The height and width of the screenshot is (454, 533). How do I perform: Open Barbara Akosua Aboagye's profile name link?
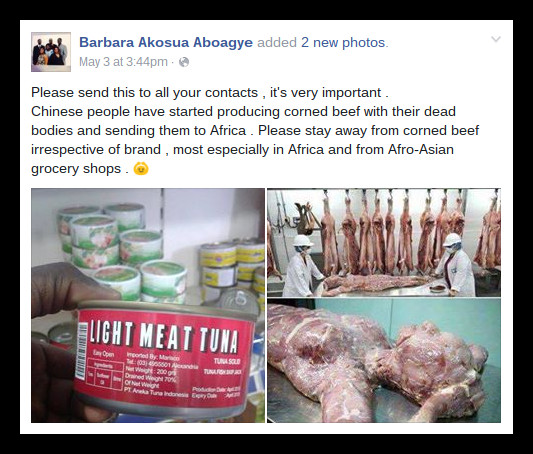166,42
